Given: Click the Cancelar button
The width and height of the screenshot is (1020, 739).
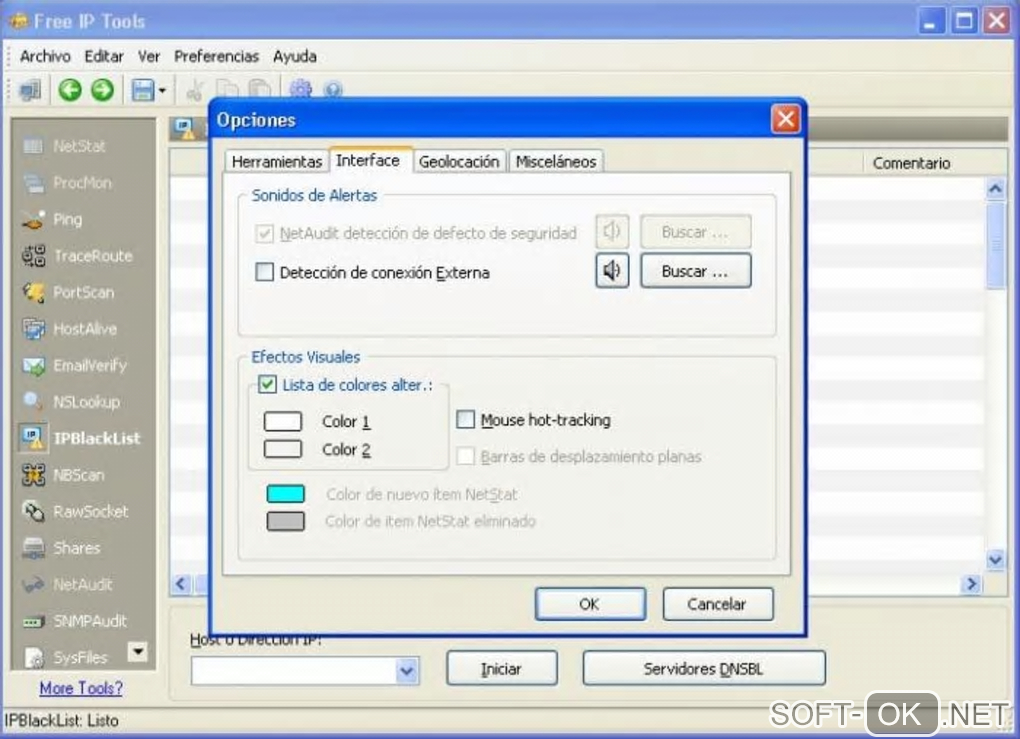Looking at the screenshot, I should (x=718, y=604).
